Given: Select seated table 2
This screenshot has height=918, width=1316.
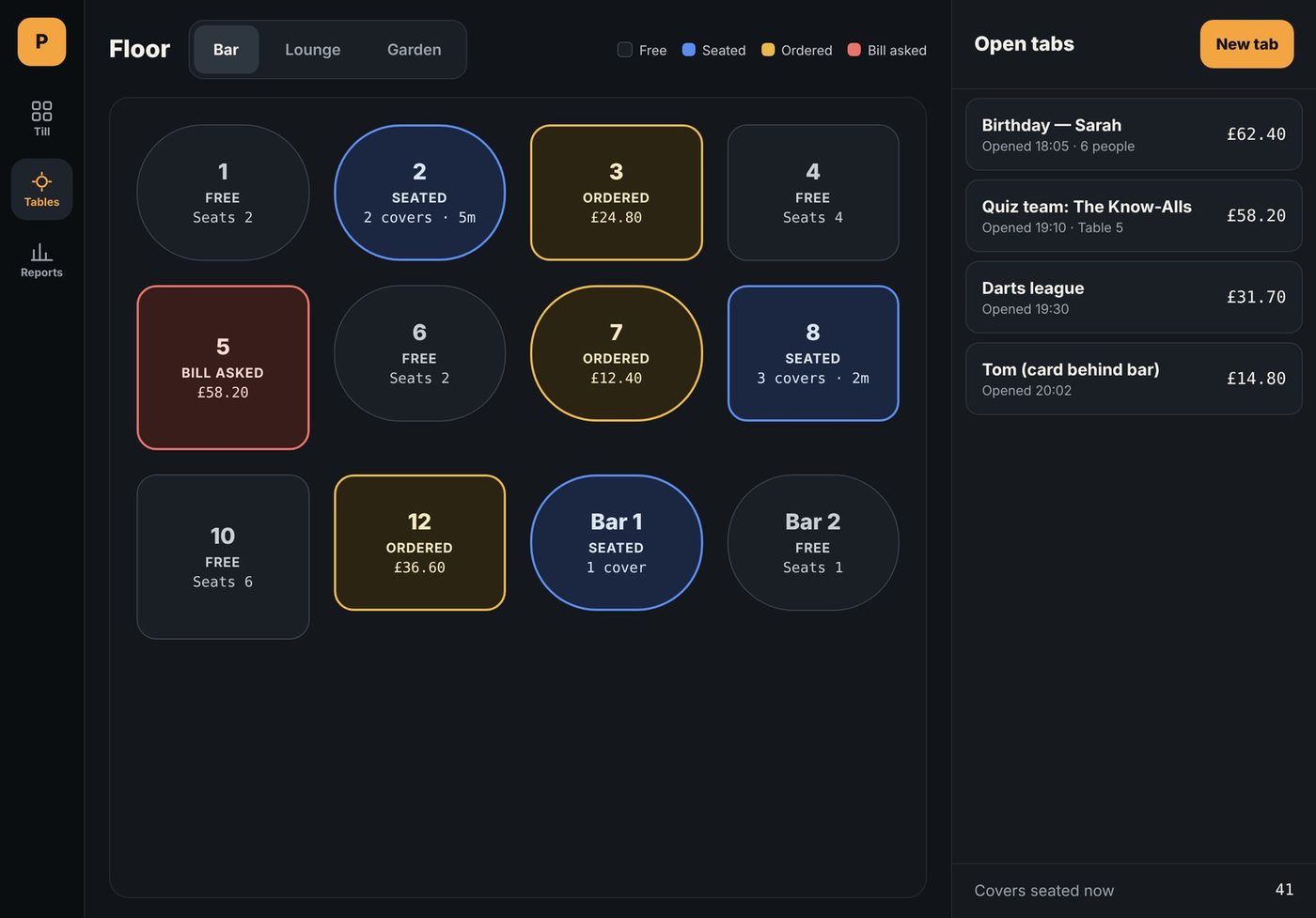Looking at the screenshot, I should pos(419,193).
